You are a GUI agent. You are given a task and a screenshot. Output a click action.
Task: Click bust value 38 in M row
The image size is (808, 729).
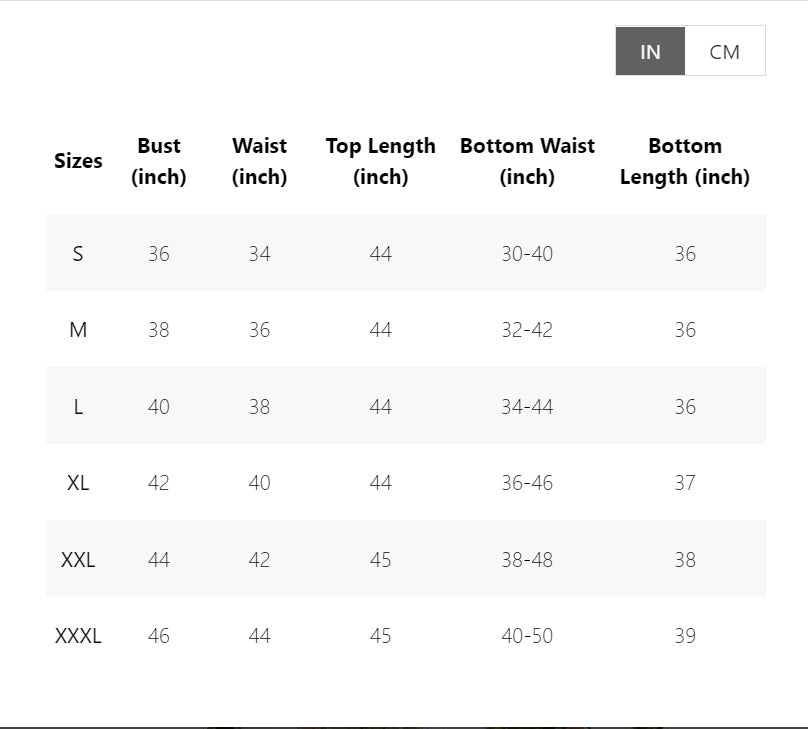[x=159, y=330]
